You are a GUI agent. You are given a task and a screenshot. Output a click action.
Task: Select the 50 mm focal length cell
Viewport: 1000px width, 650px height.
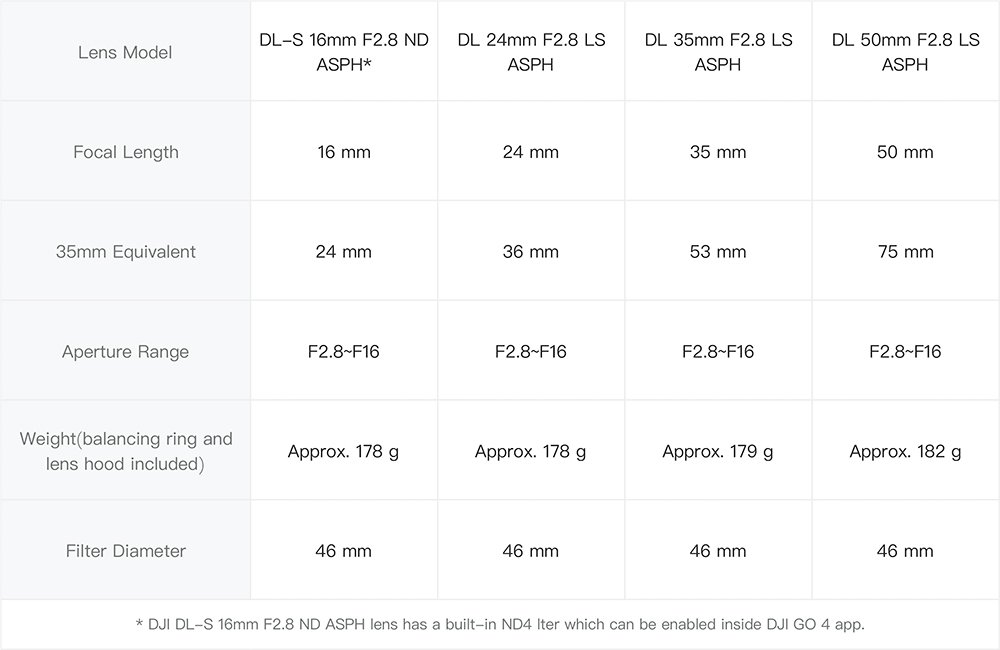coord(905,152)
